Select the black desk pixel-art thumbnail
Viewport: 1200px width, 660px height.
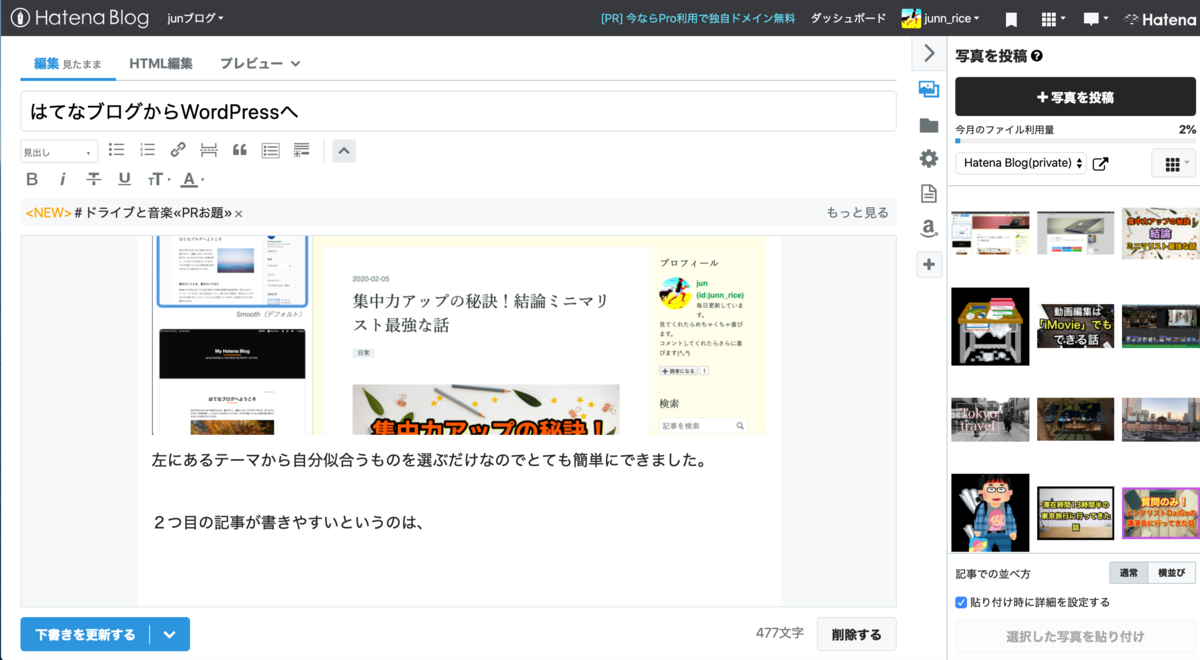tap(990, 326)
